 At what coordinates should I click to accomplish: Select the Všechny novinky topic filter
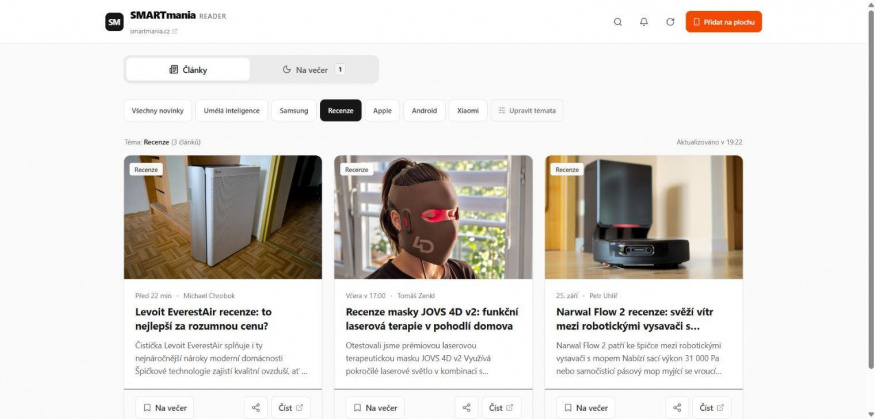click(157, 110)
